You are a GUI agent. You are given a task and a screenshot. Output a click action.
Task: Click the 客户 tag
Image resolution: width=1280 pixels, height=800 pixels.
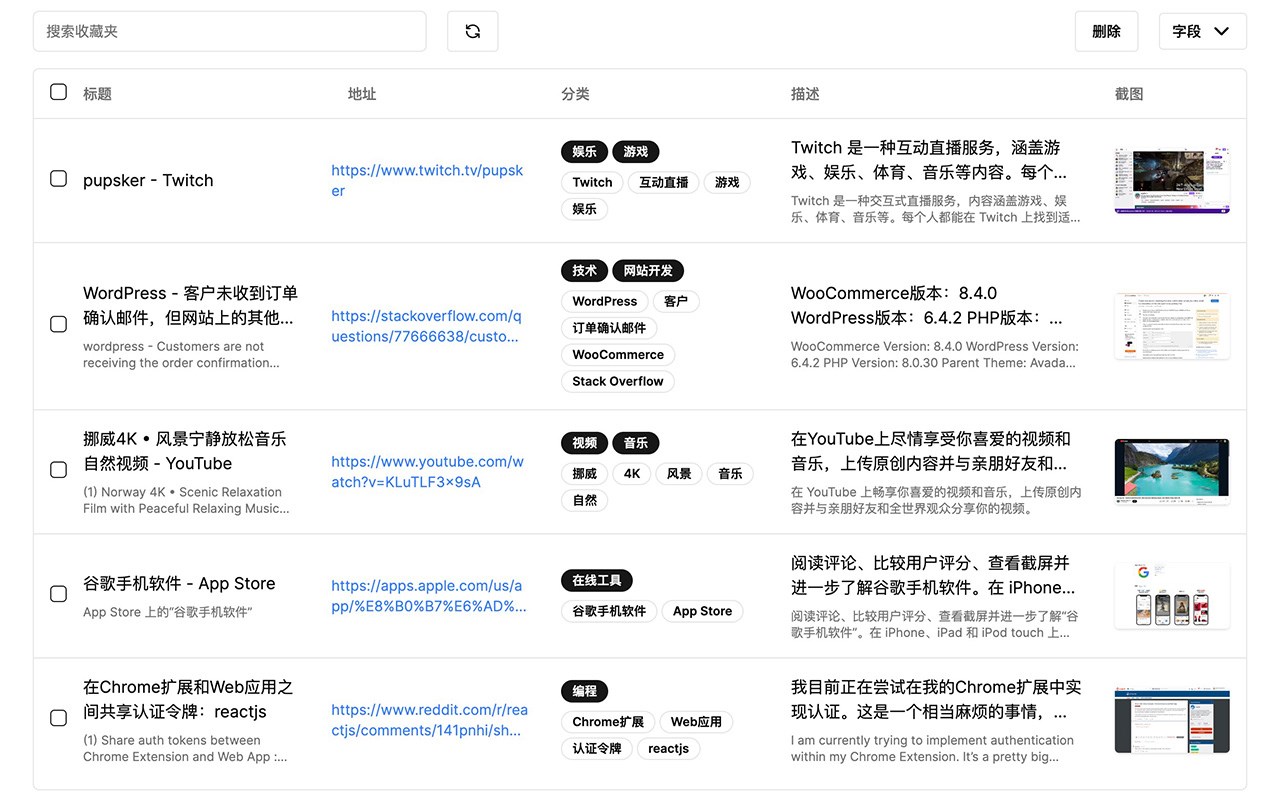pos(676,301)
